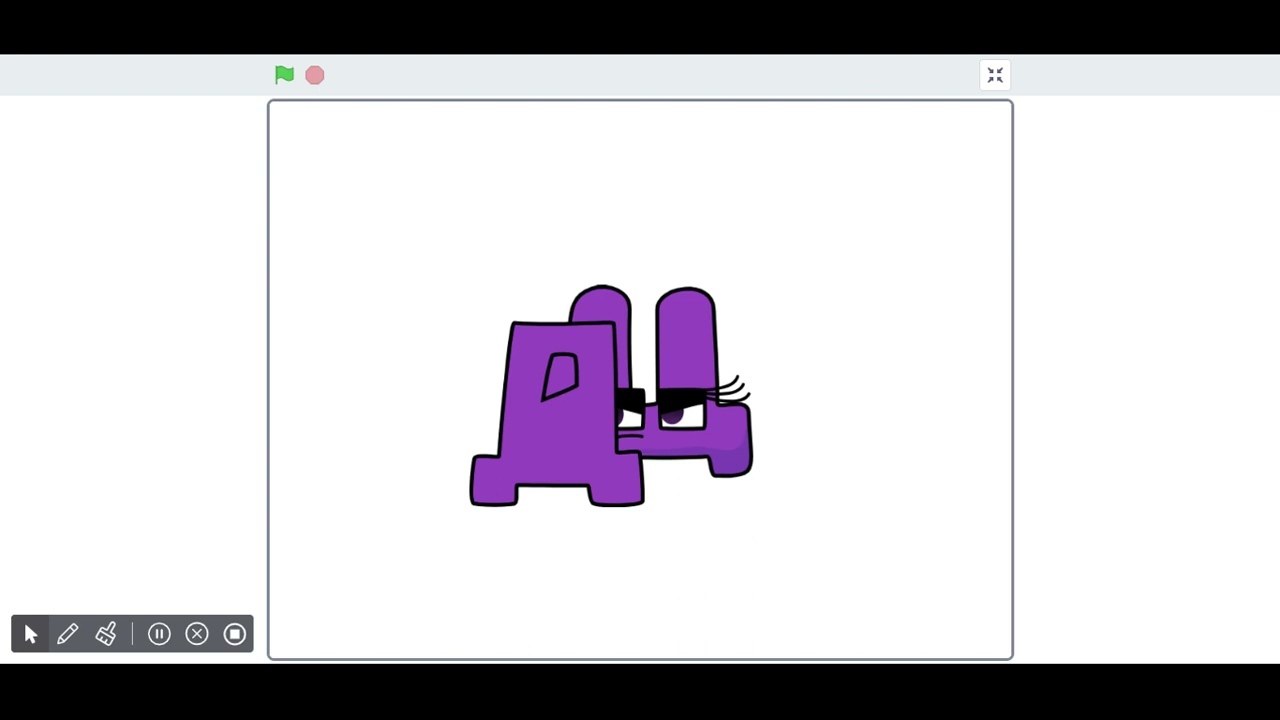Select the pencil drawing tool
This screenshot has height=720, width=1280.
68,634
